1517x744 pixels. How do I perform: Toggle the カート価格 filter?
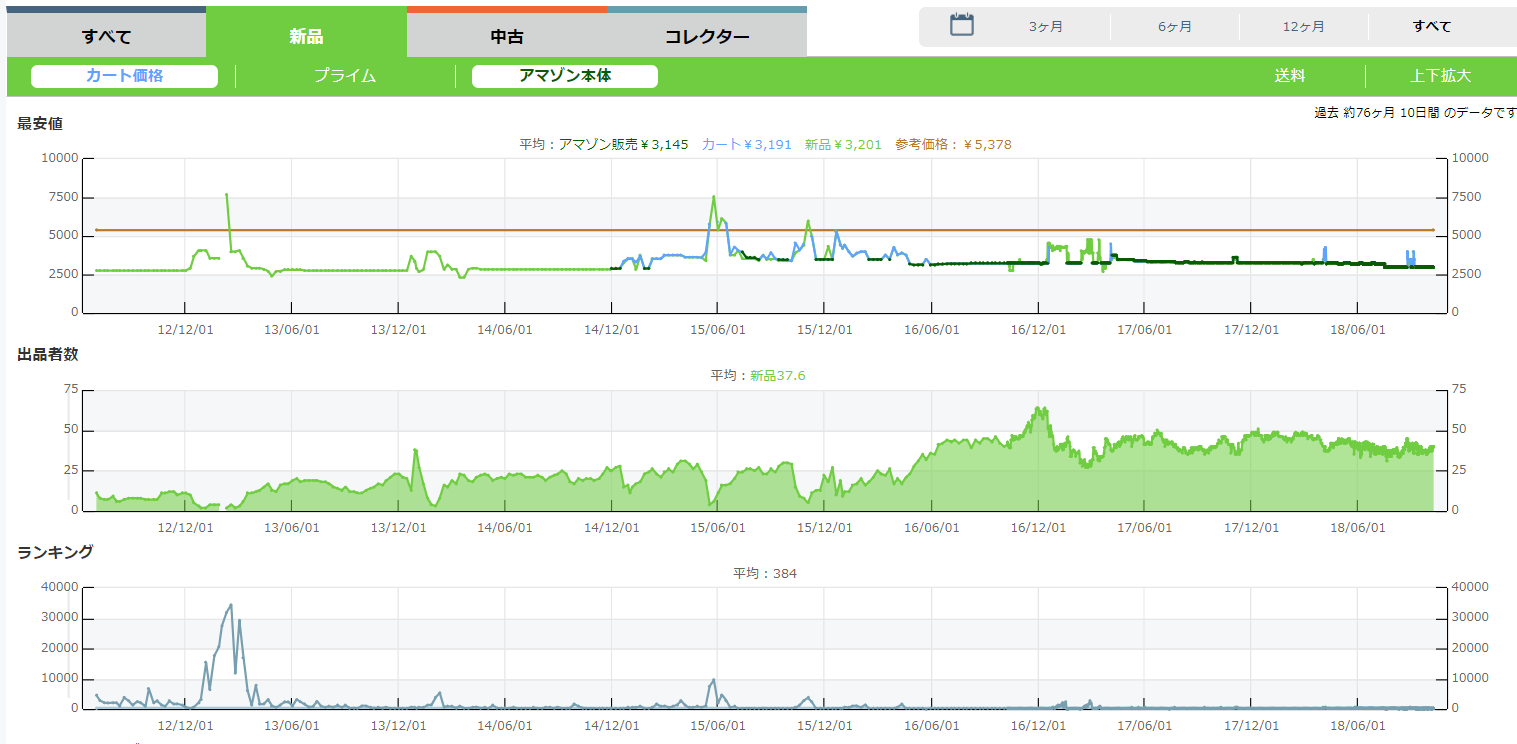[x=124, y=76]
